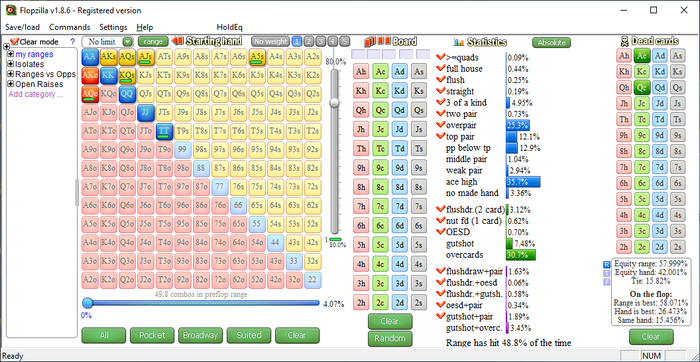Click the All hands button
Screen dimensions: 700x362
pyautogui.click(x=104, y=335)
